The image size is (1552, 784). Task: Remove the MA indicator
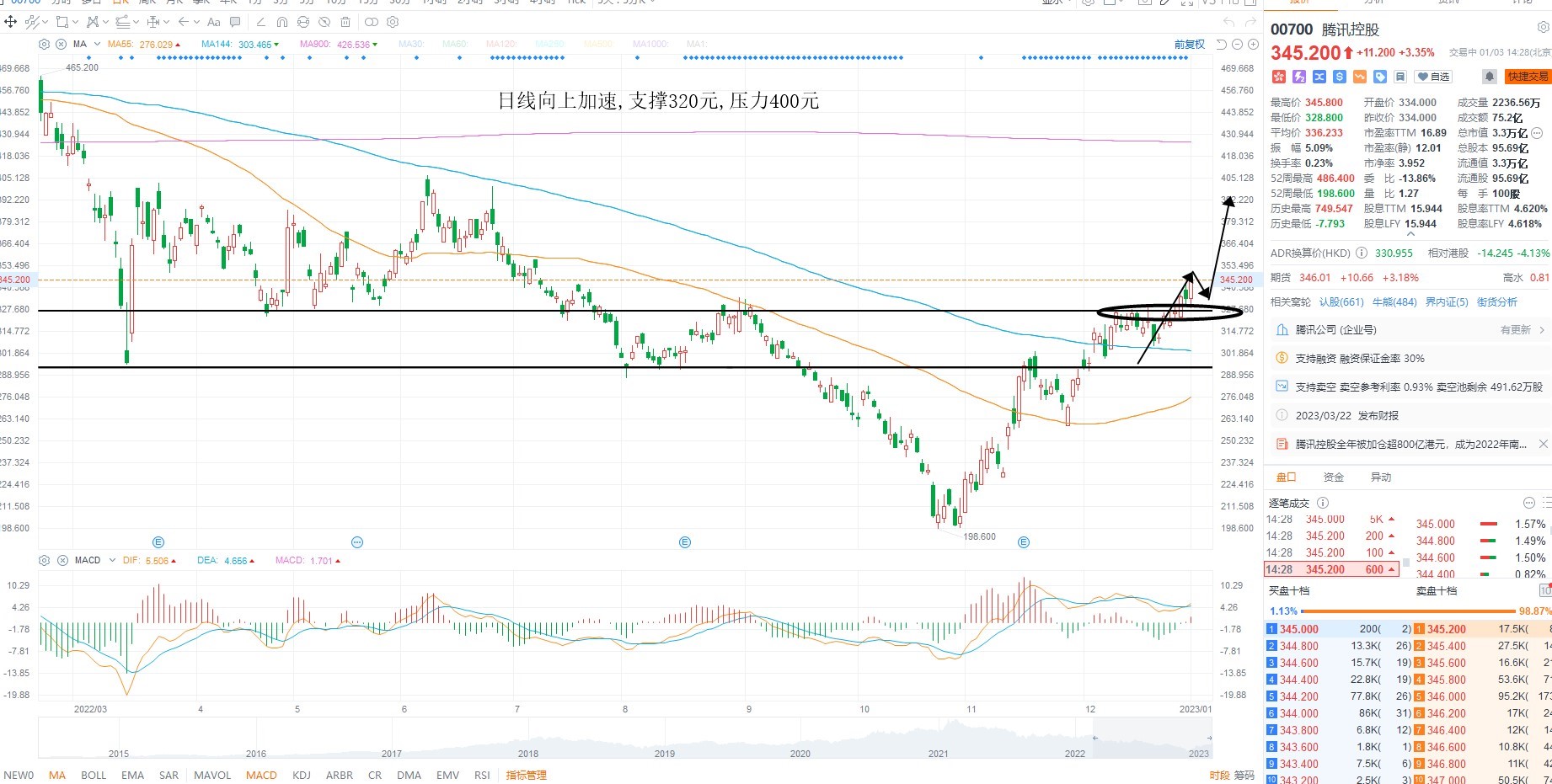coord(62,44)
